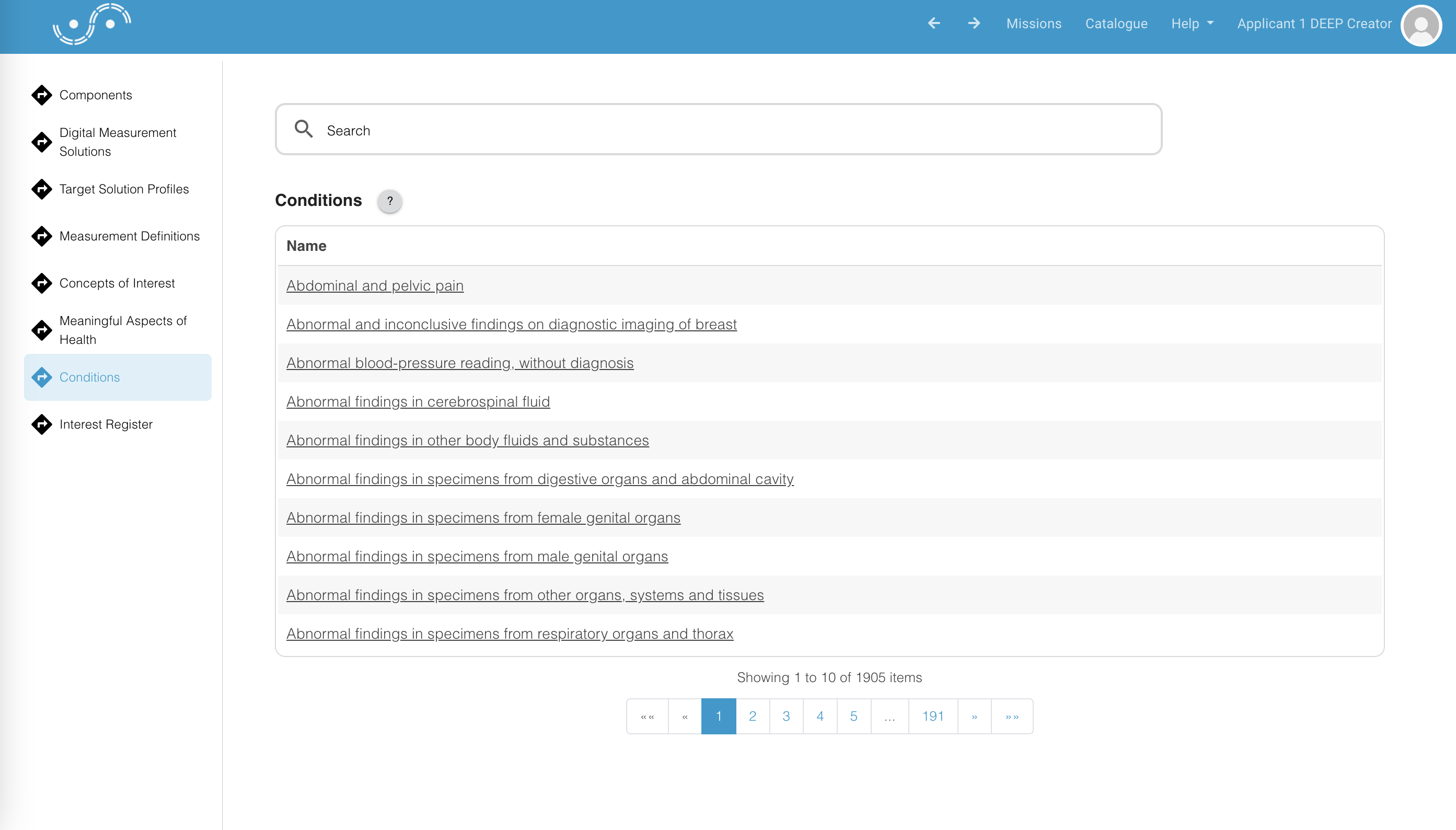Screen dimensions: 1456x830
Task: Go to page 2
Action: (752, 717)
